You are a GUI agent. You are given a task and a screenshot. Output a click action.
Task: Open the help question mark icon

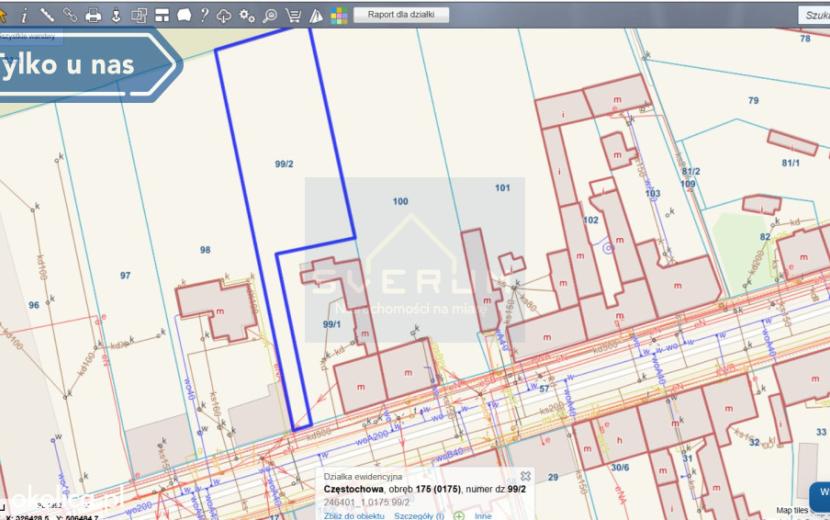(204, 15)
